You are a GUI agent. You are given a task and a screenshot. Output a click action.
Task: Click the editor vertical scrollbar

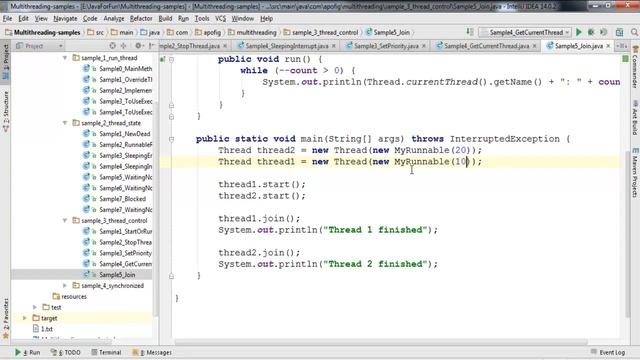pyautogui.click(x=628, y=235)
